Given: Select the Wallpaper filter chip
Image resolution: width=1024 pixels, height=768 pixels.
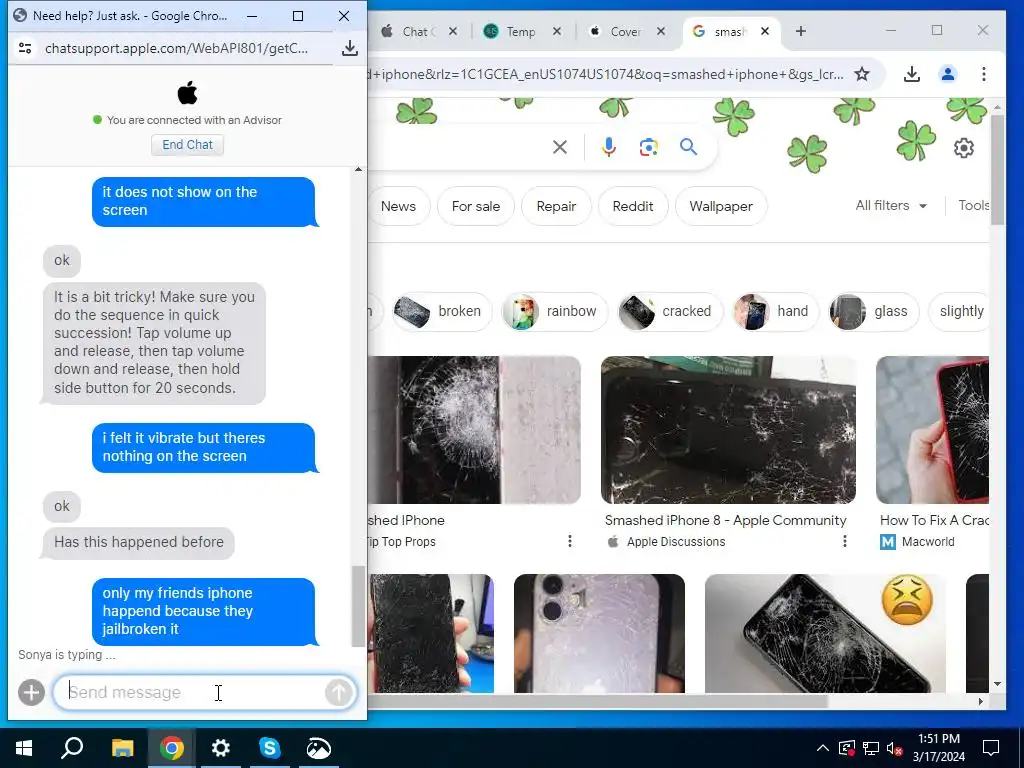Looking at the screenshot, I should 721,206.
